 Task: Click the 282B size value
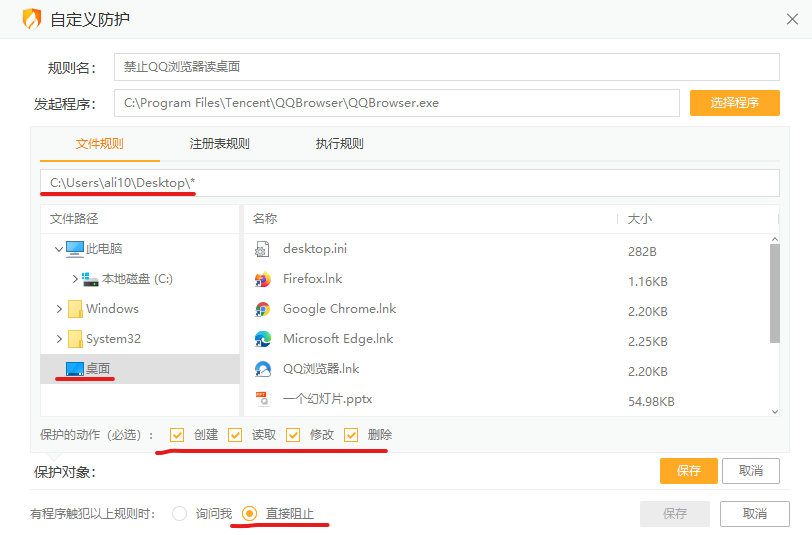point(642,251)
